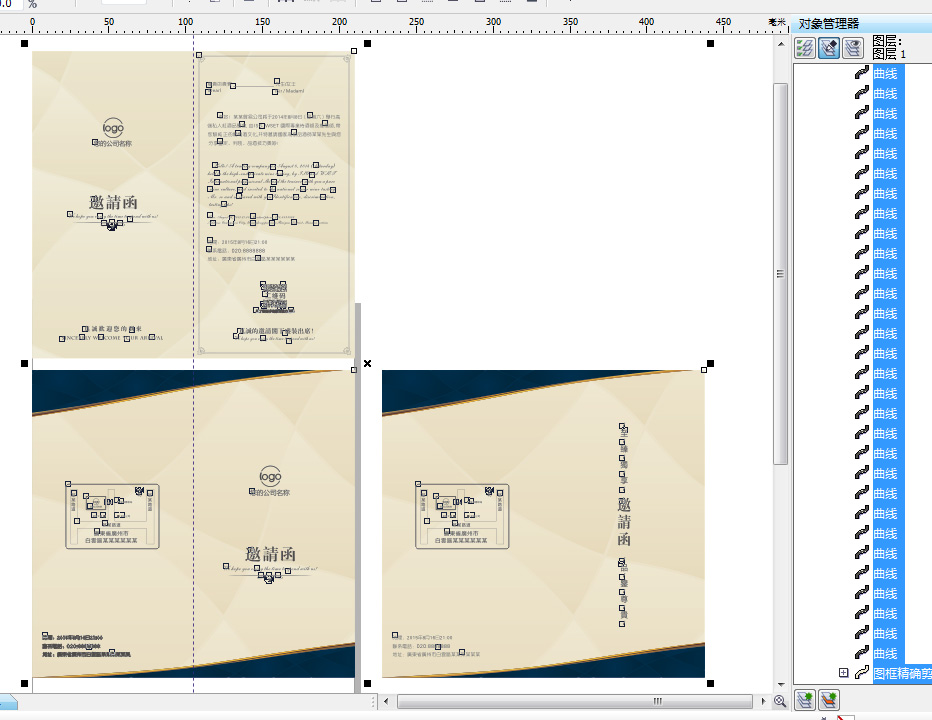Image resolution: width=932 pixels, height=720 pixels.
Task: Click the top-left selection handle
Action: tap(24, 43)
